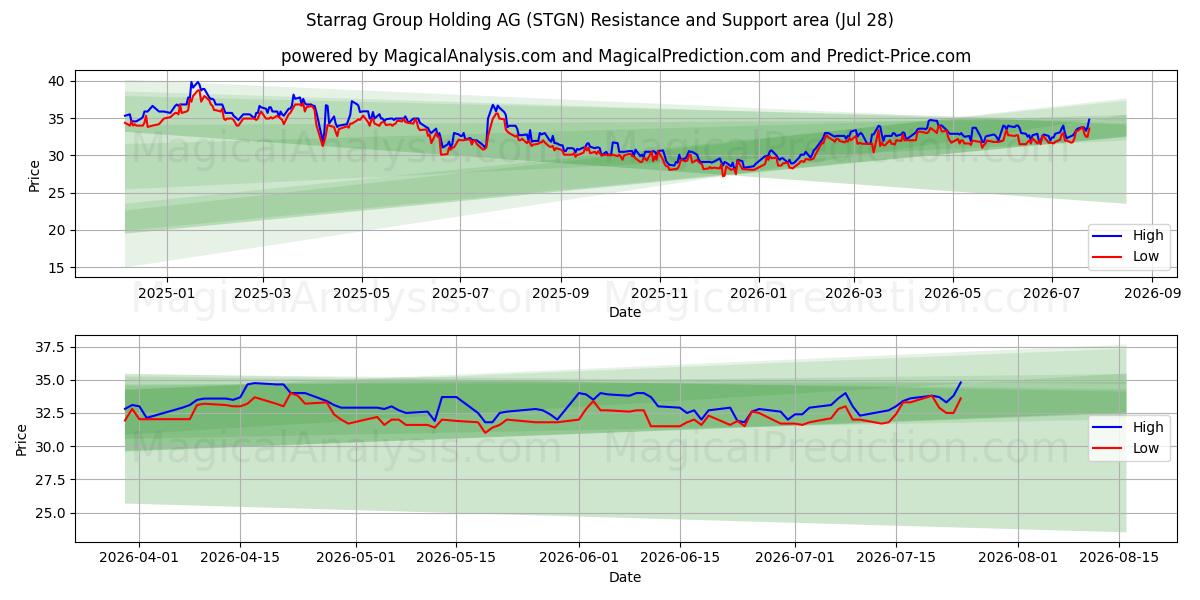Click the 2026-07-01 tick label in lower chart
The image size is (1200, 600).
[796, 560]
